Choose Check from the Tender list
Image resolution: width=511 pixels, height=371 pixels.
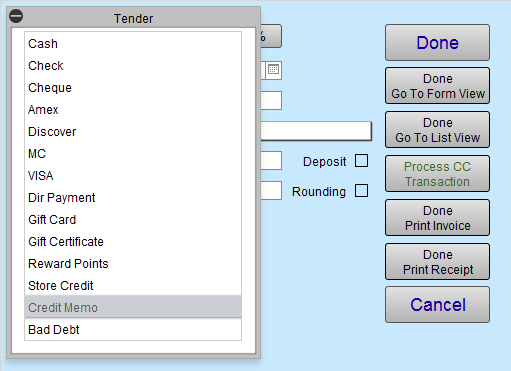(133, 66)
